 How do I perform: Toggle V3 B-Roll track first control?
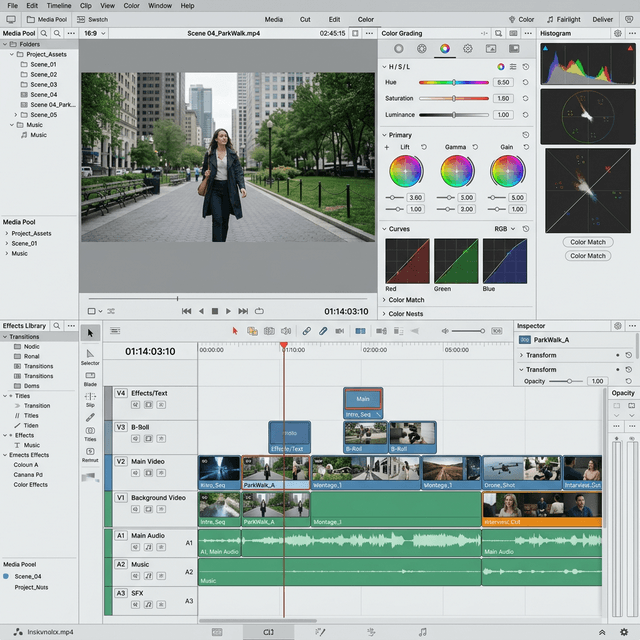[x=136, y=438]
